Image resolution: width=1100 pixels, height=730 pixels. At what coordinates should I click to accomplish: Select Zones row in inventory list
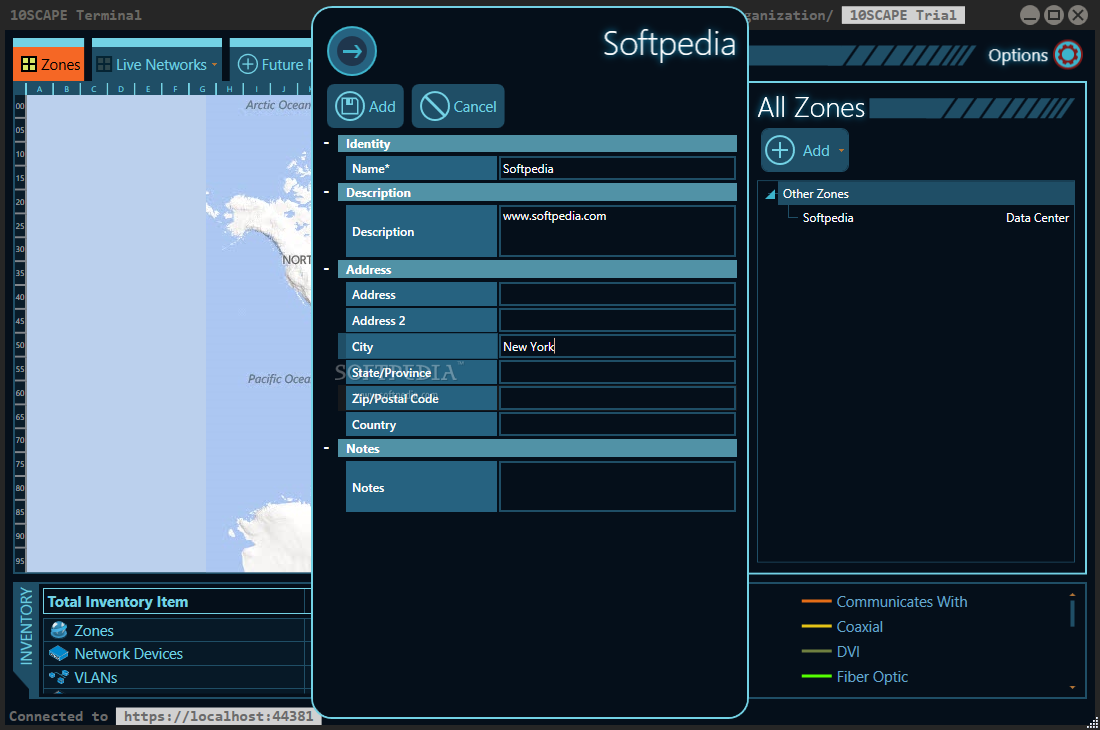[x=175, y=630]
